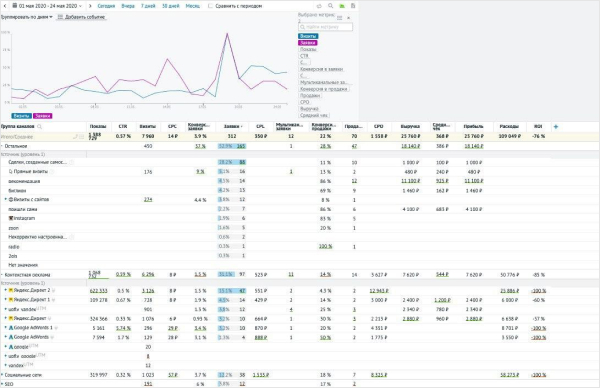This screenshot has width=600, height=388.
Task: Click the Добавить событие button
Action: click(x=81, y=17)
